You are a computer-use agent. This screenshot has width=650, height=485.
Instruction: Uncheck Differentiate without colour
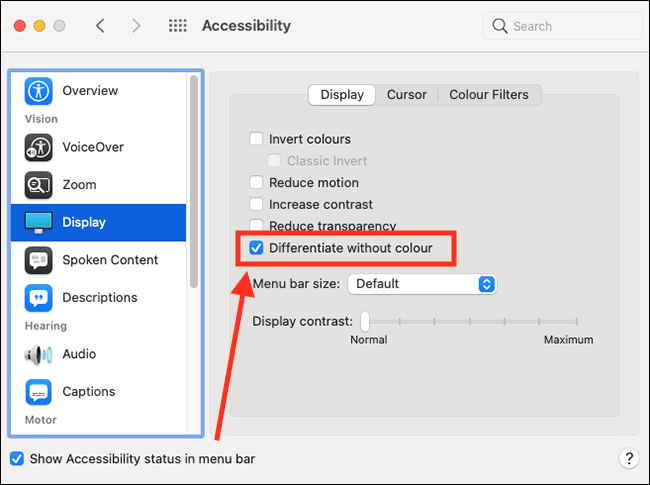[x=256, y=248]
